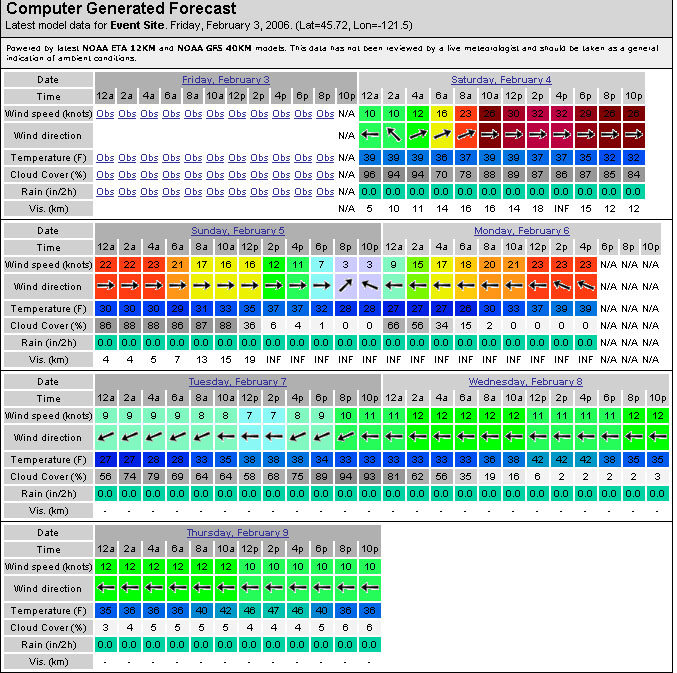This screenshot has height=673, width=677.
Task: Click Saturday 10a dark red wind arrow
Action: (490, 135)
